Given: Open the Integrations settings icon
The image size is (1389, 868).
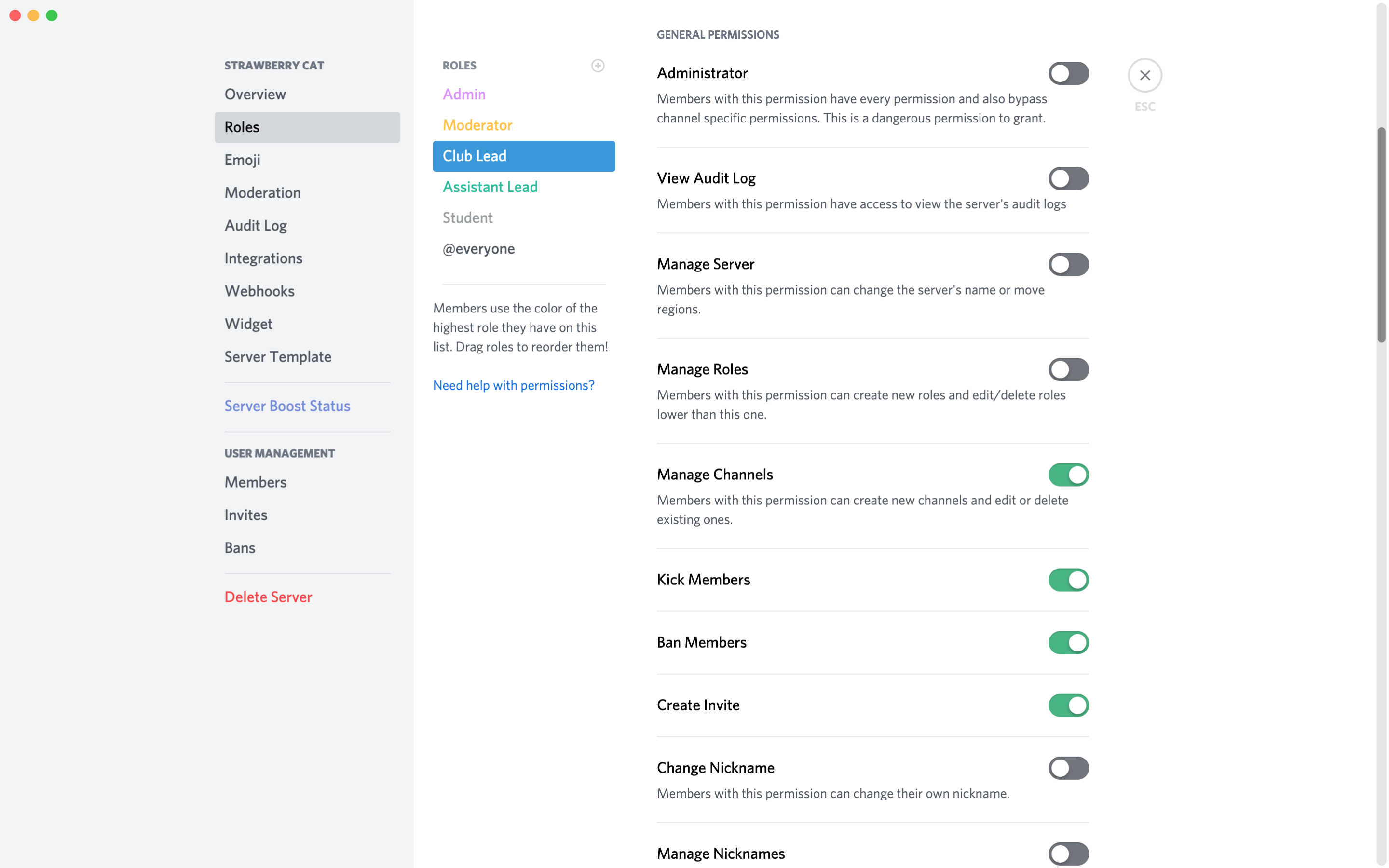Looking at the screenshot, I should point(263,258).
